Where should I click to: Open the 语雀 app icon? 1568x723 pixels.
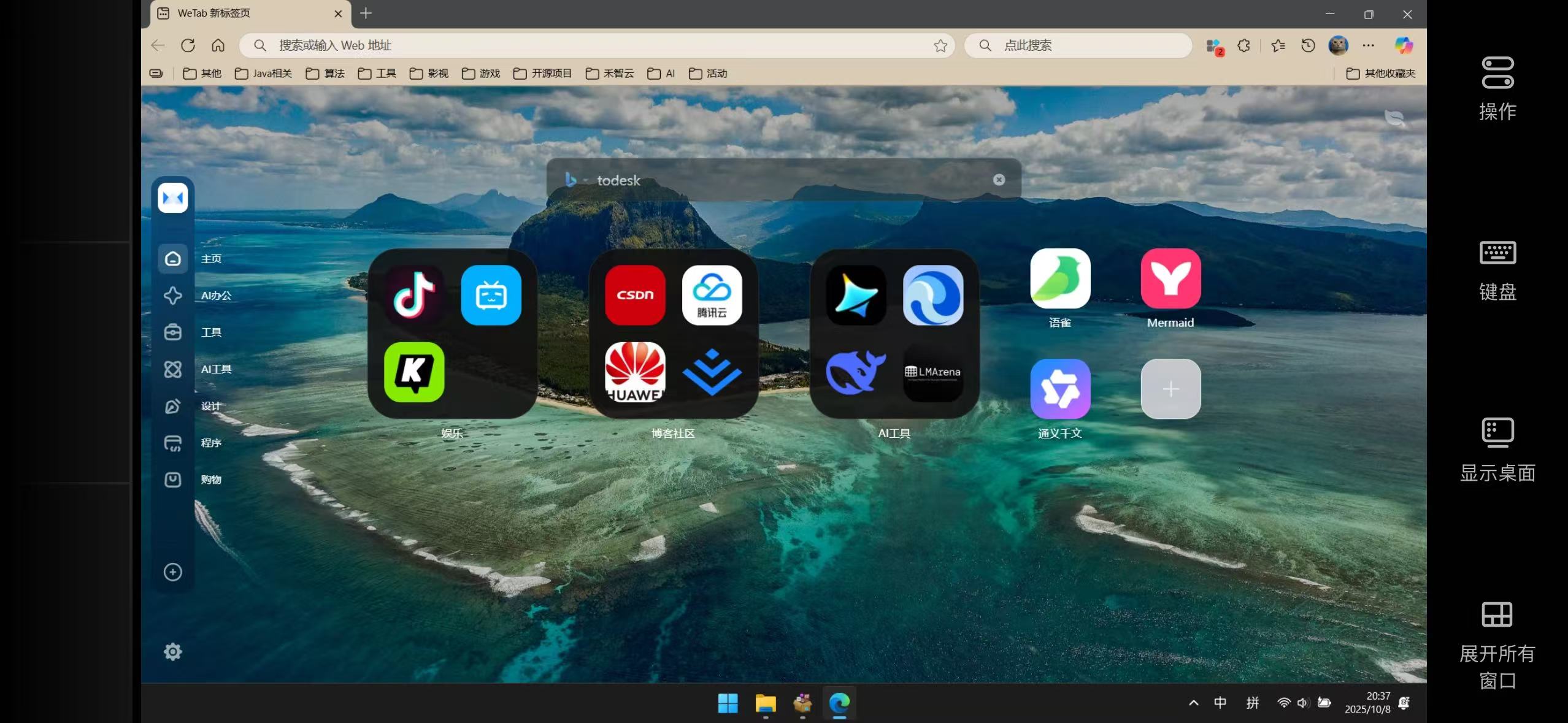point(1060,278)
